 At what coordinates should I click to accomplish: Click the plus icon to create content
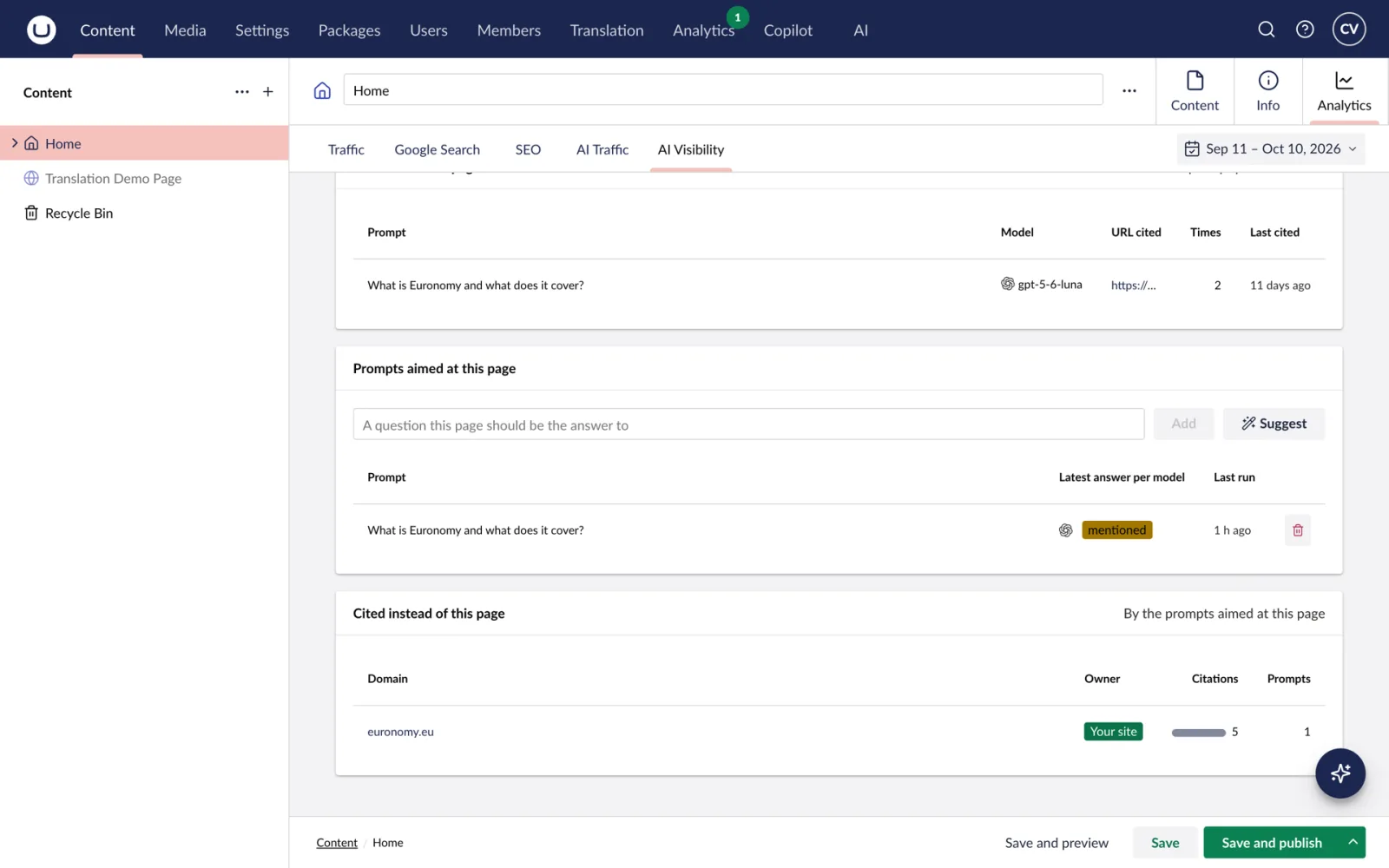pyautogui.click(x=268, y=92)
